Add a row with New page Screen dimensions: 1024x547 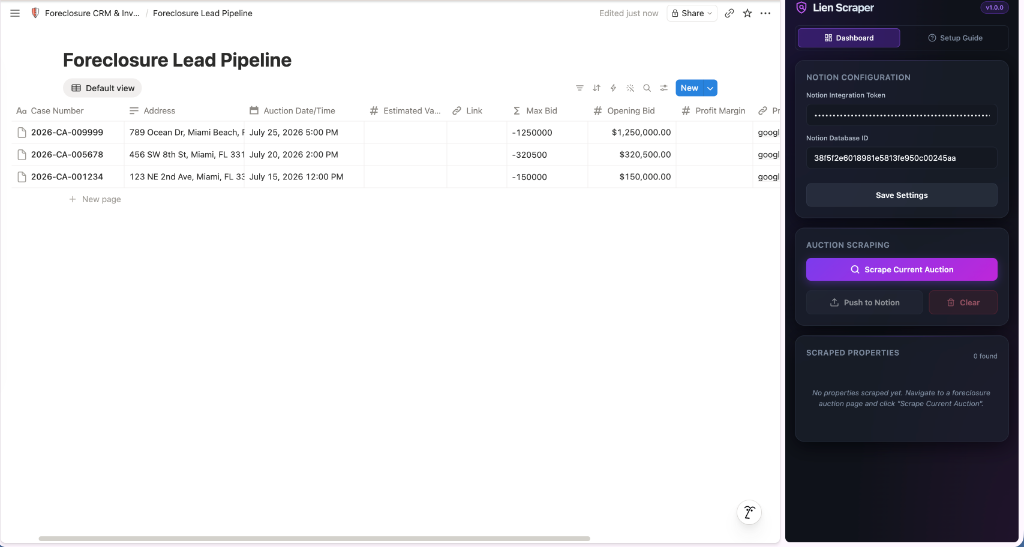pos(95,199)
